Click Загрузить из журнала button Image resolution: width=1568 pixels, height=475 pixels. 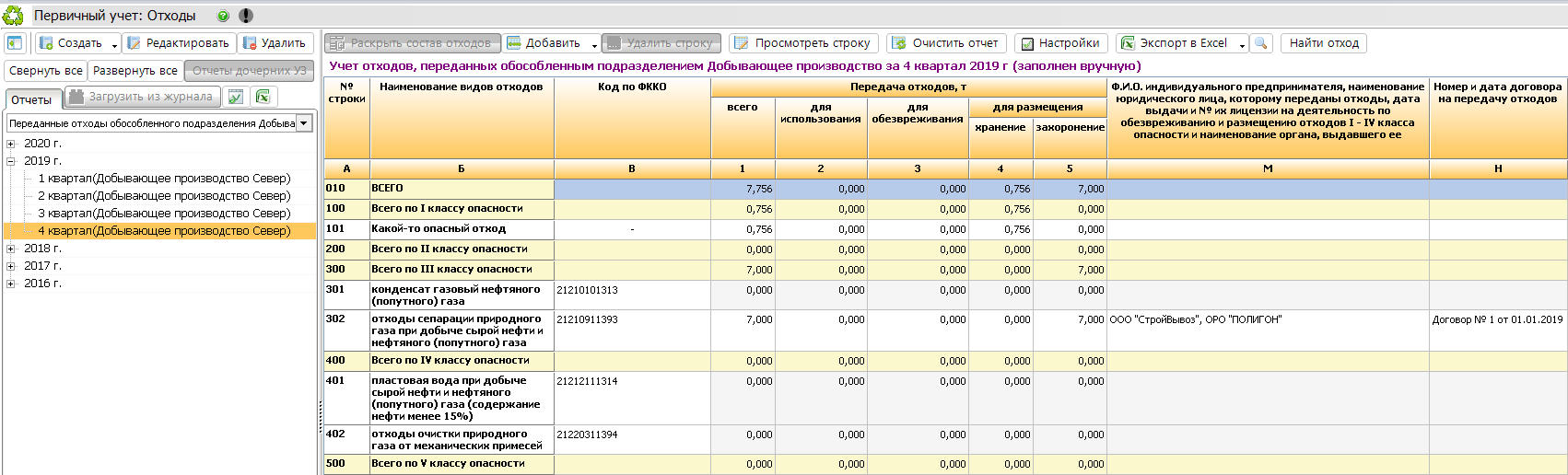tap(143, 97)
